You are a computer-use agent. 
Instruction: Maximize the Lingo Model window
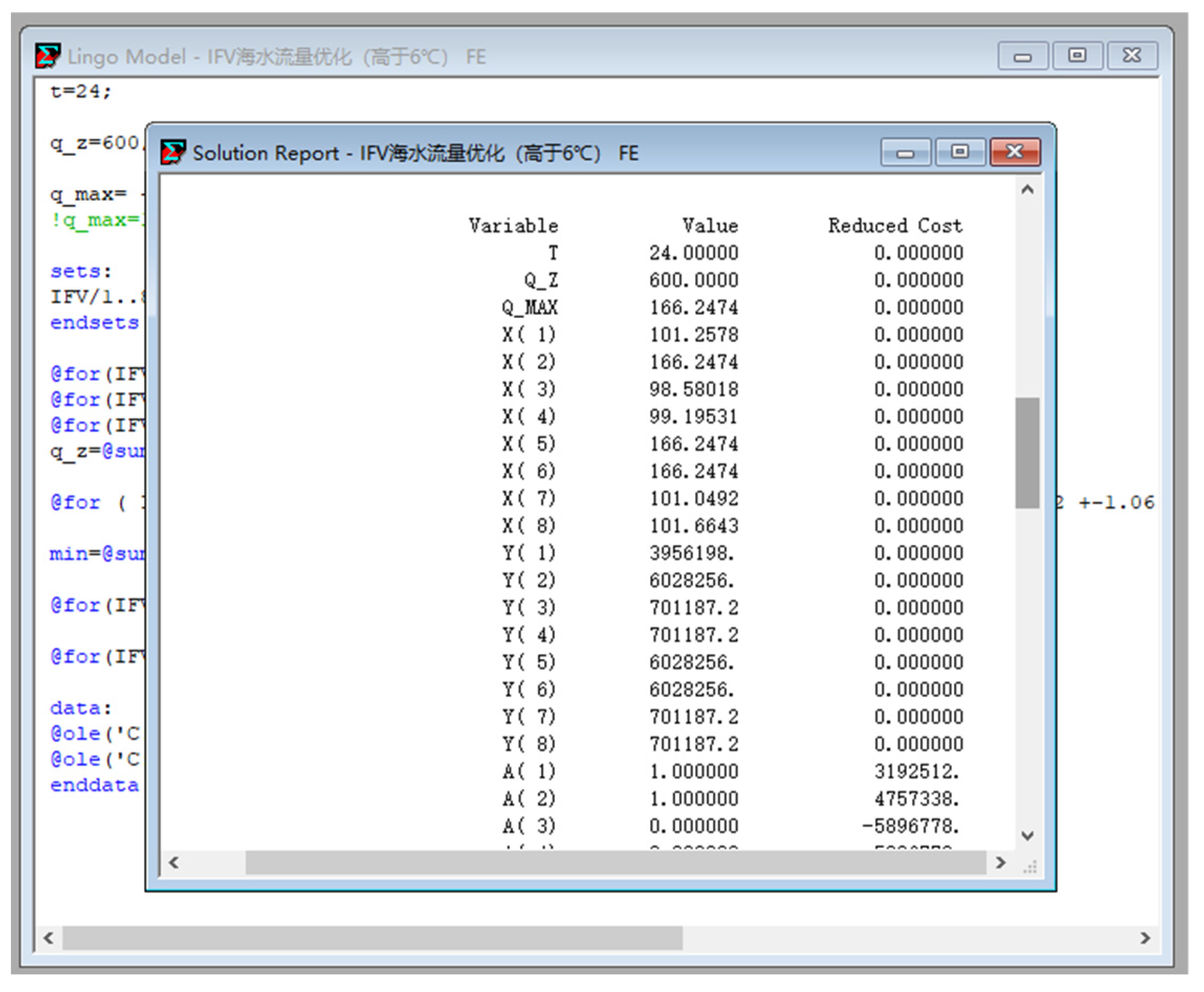1077,56
